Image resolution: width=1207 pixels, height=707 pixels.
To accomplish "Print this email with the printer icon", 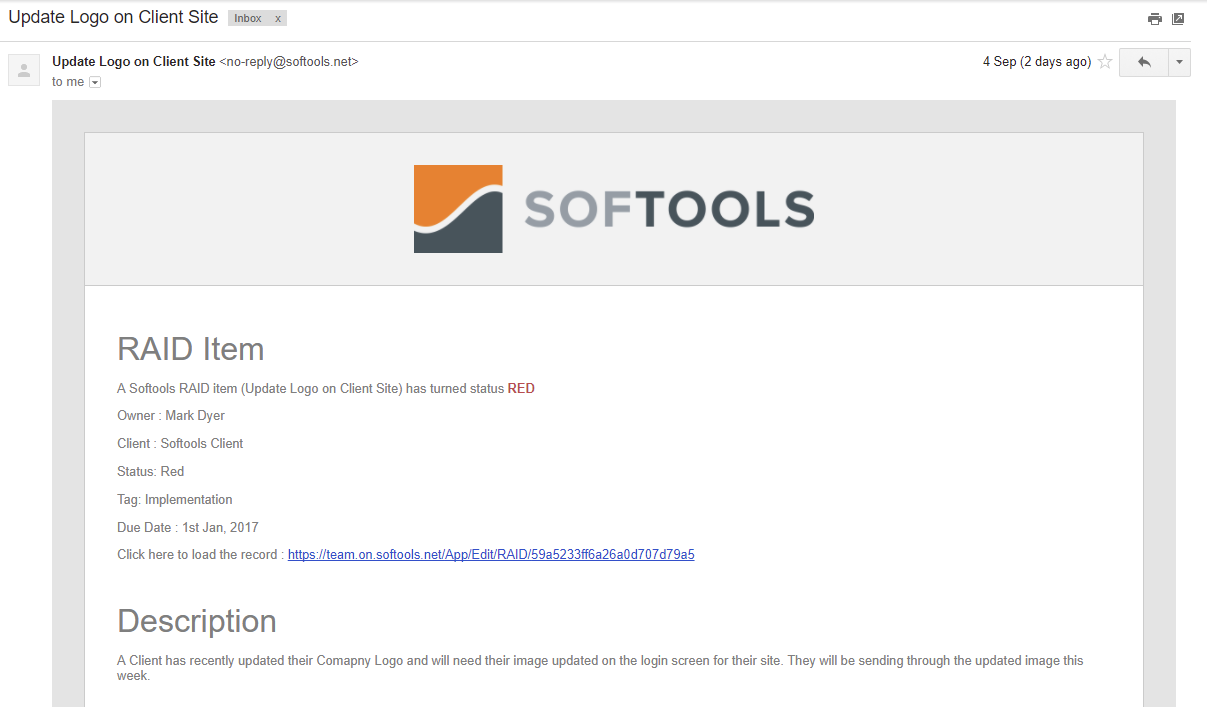I will [1155, 19].
